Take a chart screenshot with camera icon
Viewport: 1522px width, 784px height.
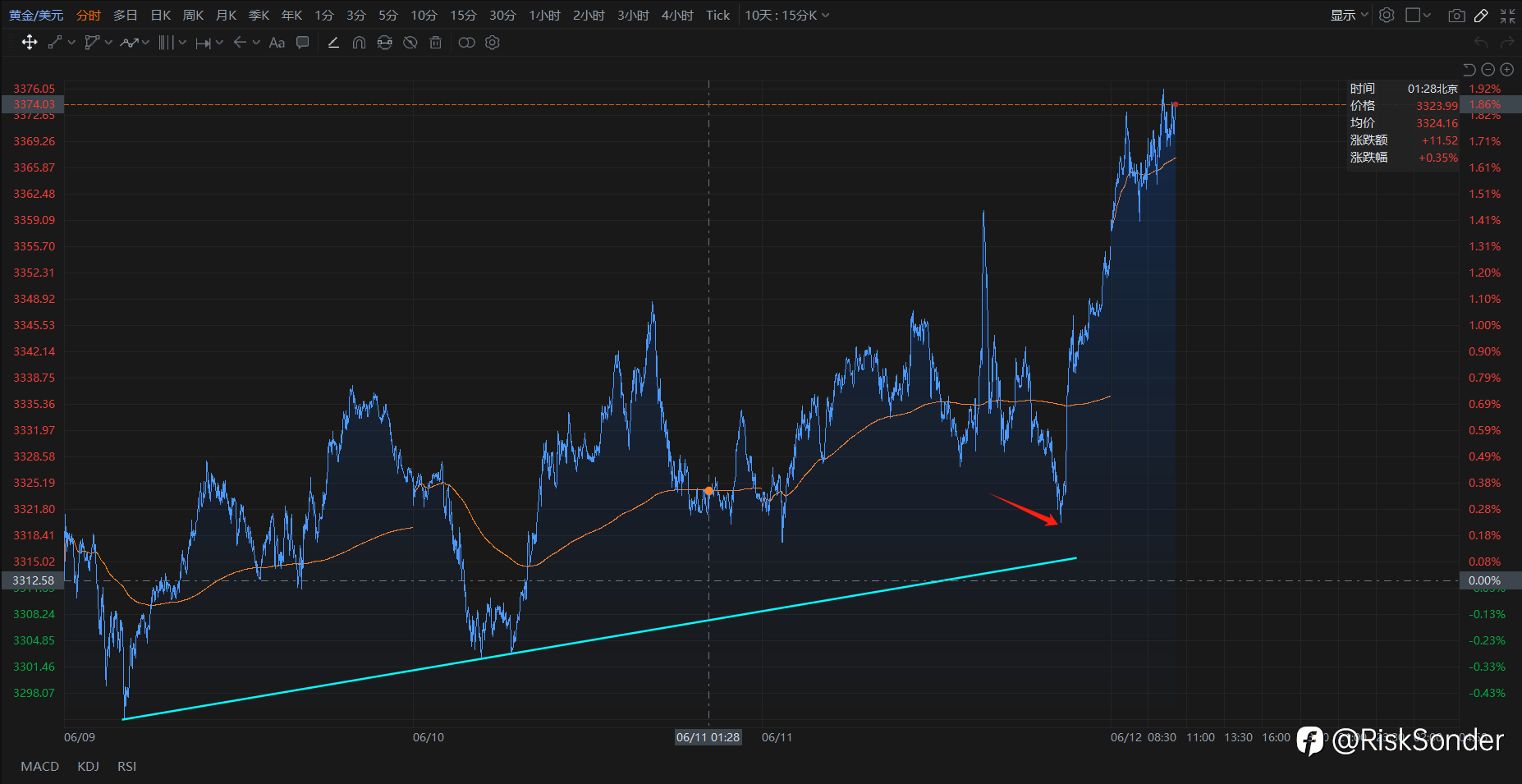(1456, 16)
